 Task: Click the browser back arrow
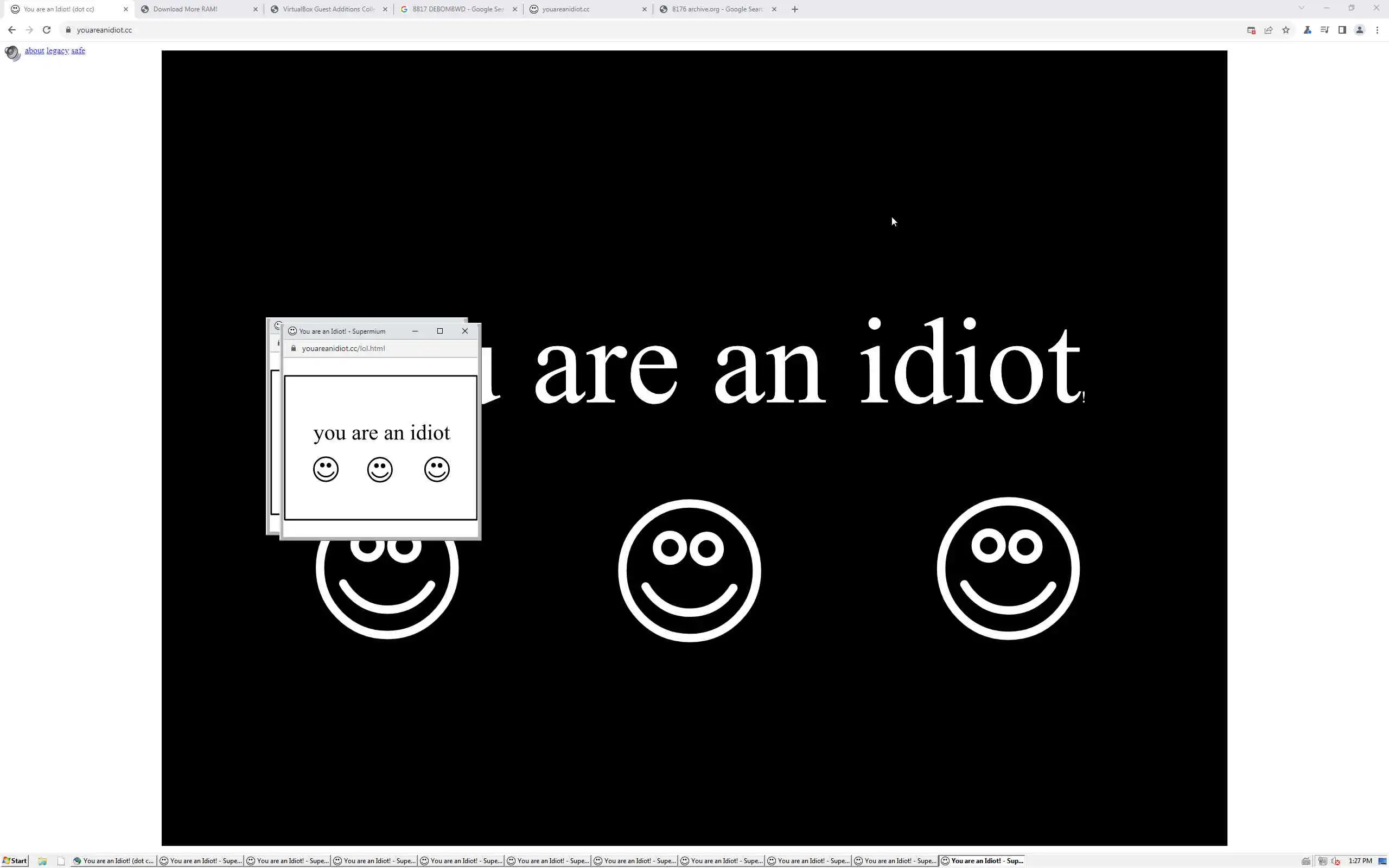[x=12, y=30]
